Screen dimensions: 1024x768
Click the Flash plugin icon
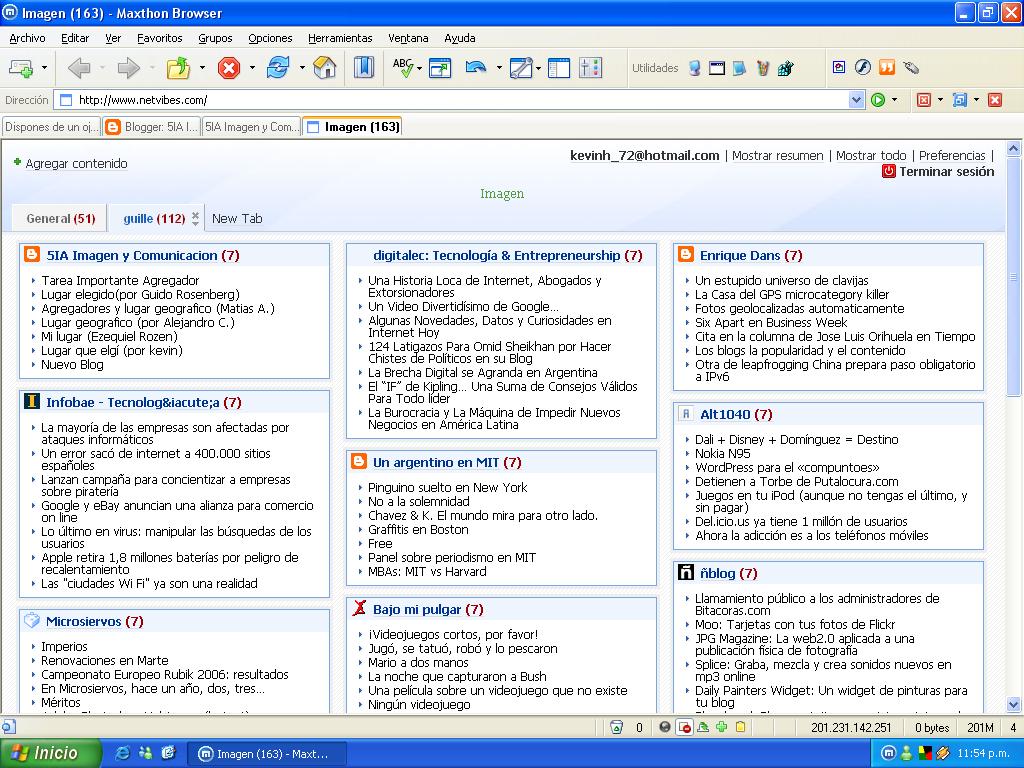tap(863, 67)
